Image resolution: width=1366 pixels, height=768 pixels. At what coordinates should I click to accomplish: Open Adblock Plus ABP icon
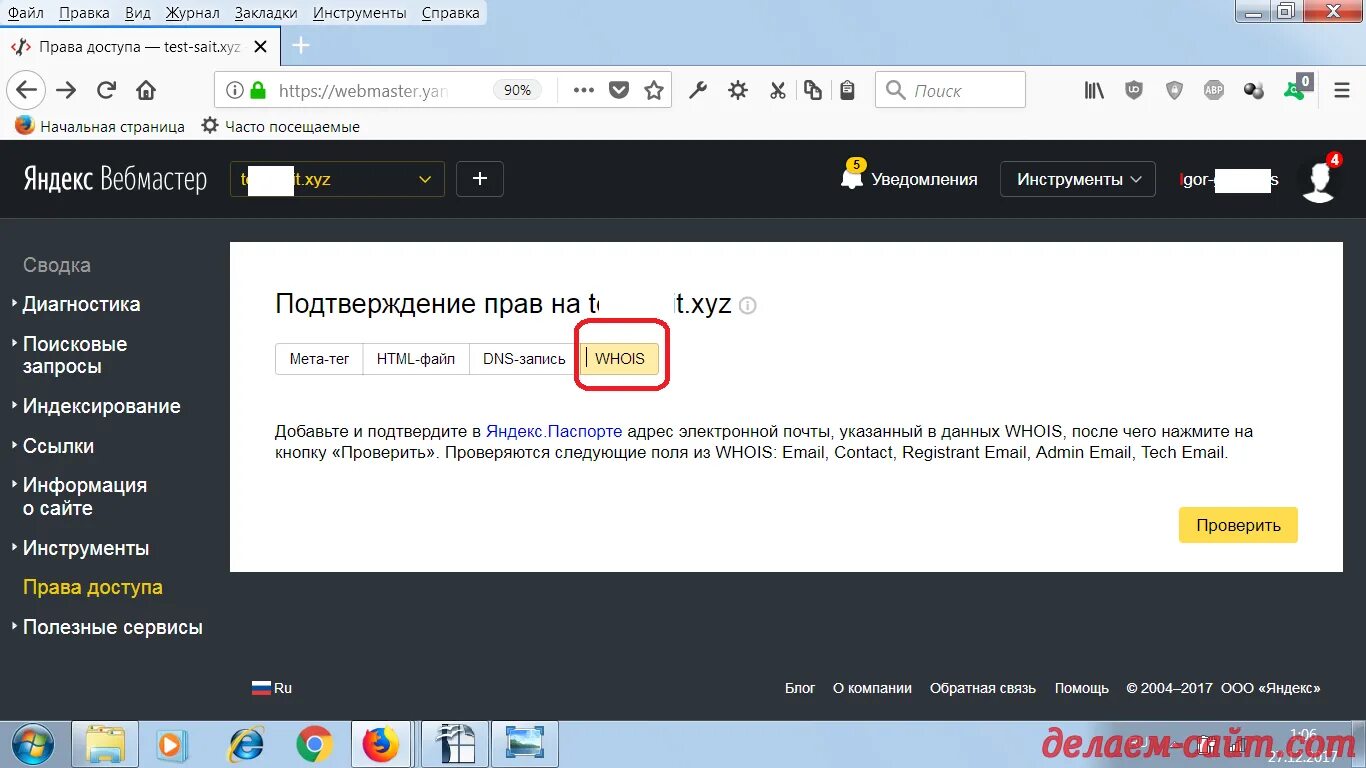(x=1213, y=90)
